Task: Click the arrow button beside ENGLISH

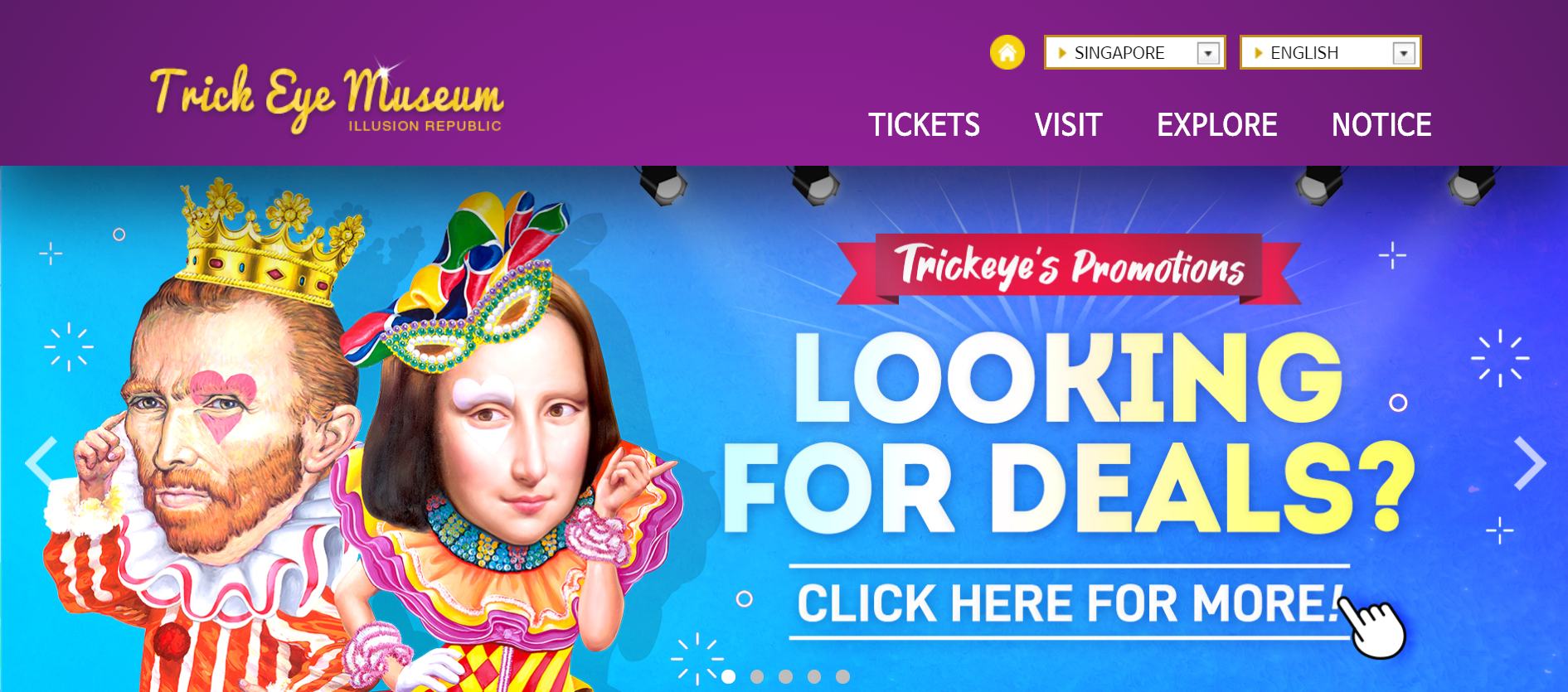Action: coord(1403,53)
